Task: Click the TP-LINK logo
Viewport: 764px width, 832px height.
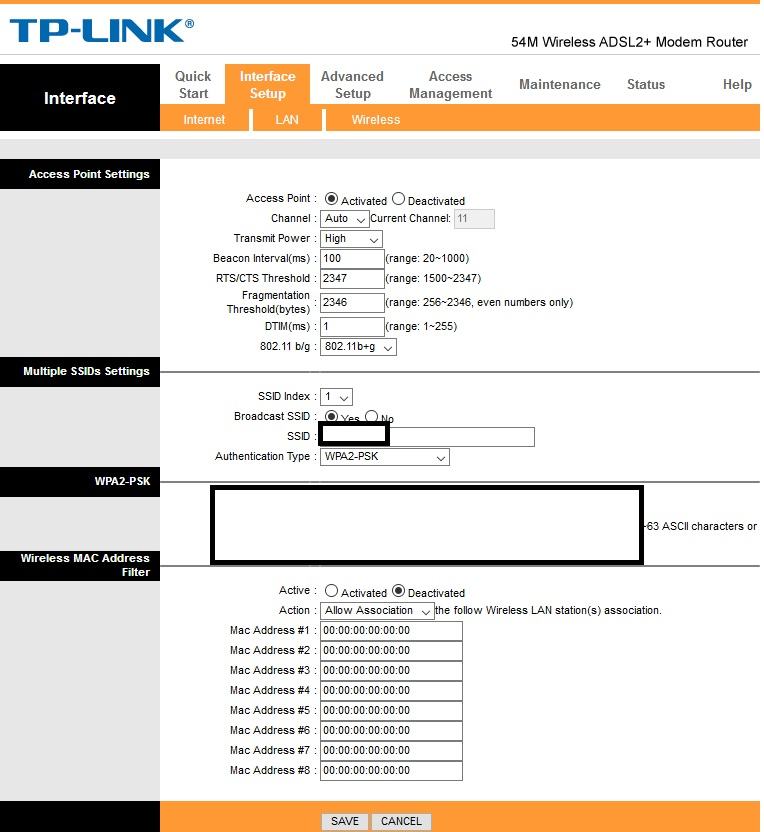Action: pyautogui.click(x=102, y=30)
